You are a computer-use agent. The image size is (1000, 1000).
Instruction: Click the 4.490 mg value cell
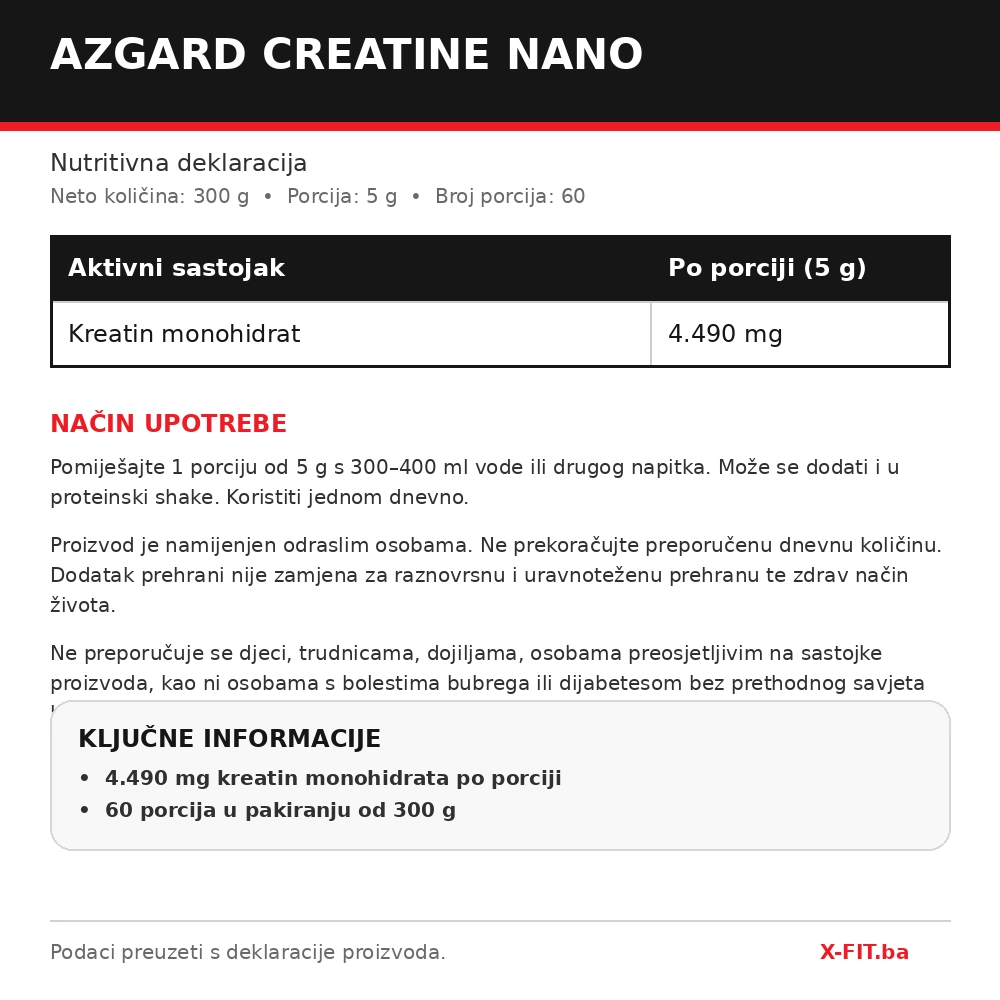tap(800, 334)
